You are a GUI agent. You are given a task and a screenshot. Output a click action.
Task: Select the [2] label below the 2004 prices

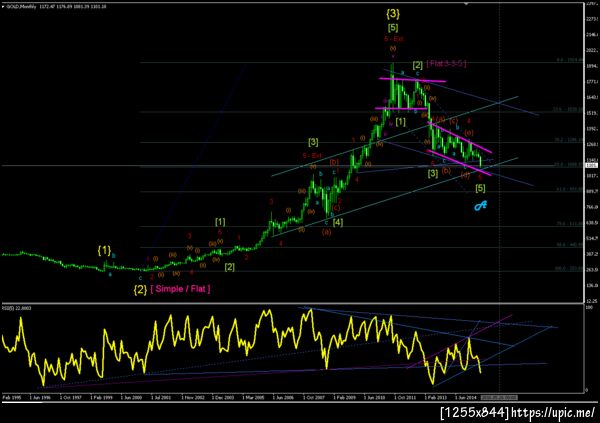pyautogui.click(x=229, y=267)
